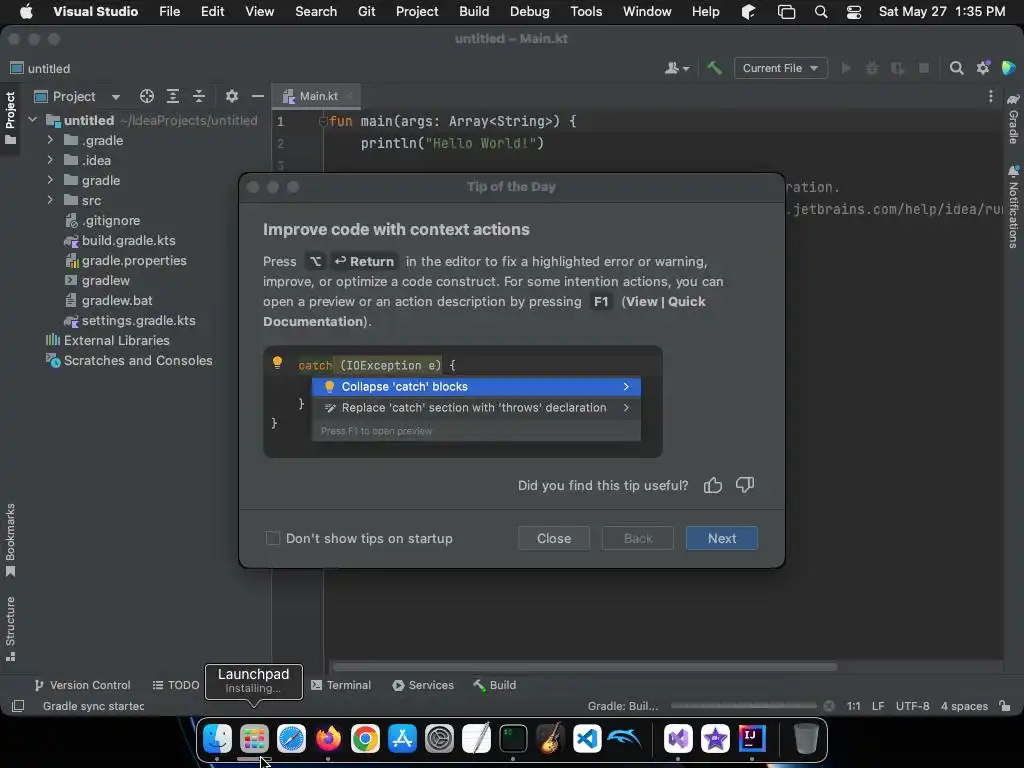Image resolution: width=1024 pixels, height=768 pixels.
Task: Open IntelliJ IDEA icon in the Dock
Action: [x=752, y=738]
